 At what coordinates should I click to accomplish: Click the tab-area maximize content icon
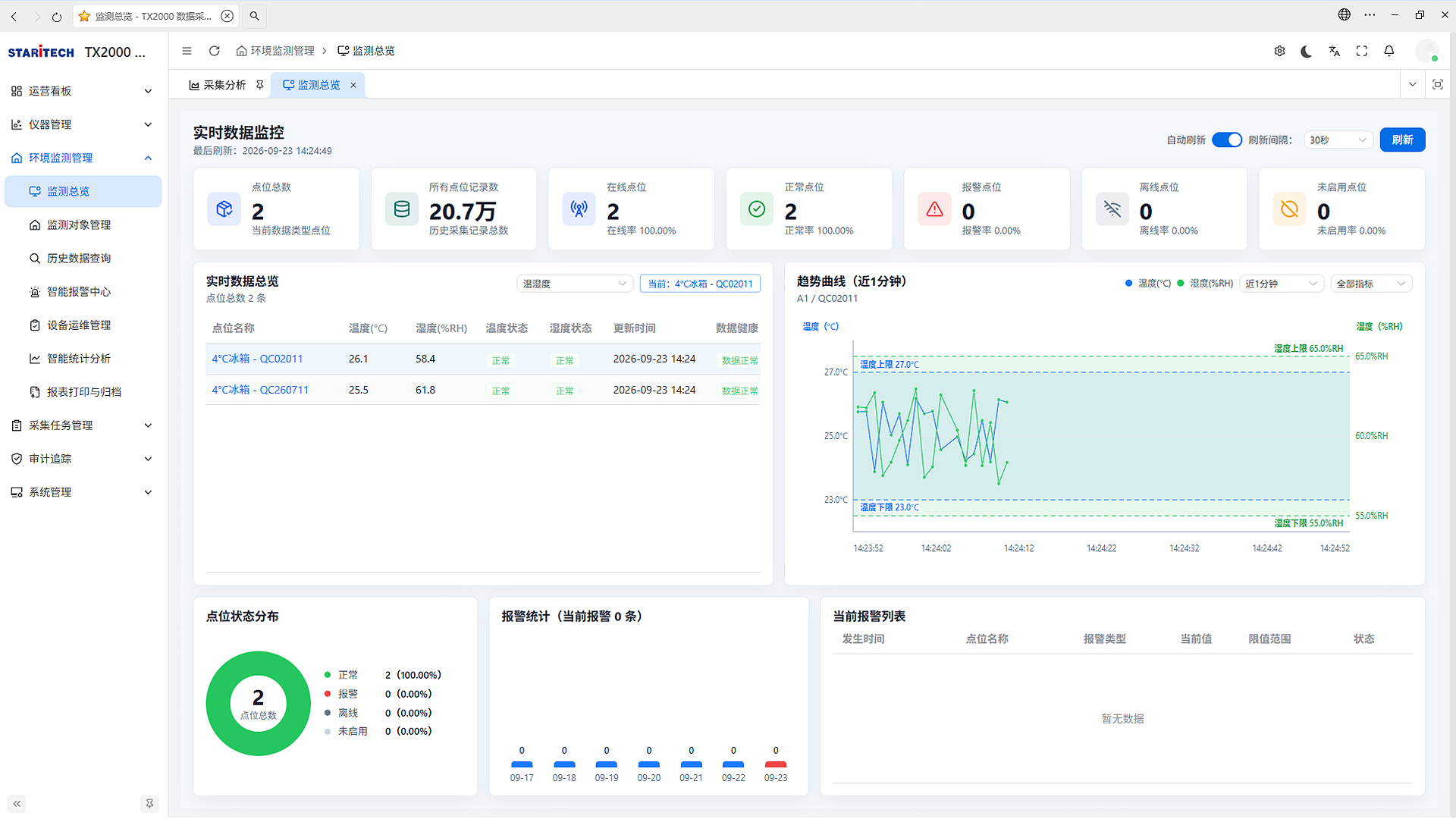[x=1437, y=84]
